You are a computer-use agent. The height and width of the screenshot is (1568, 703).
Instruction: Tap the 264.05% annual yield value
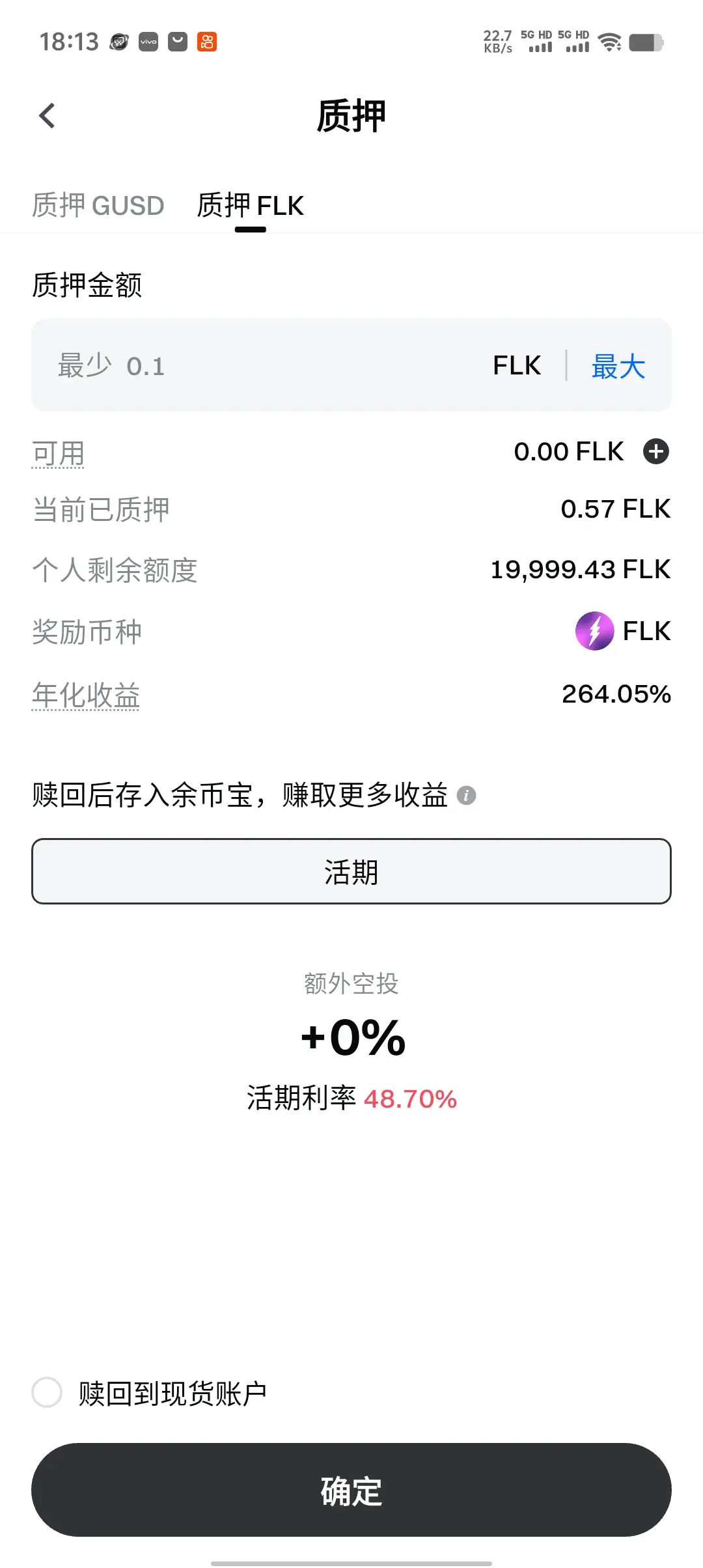(x=616, y=694)
